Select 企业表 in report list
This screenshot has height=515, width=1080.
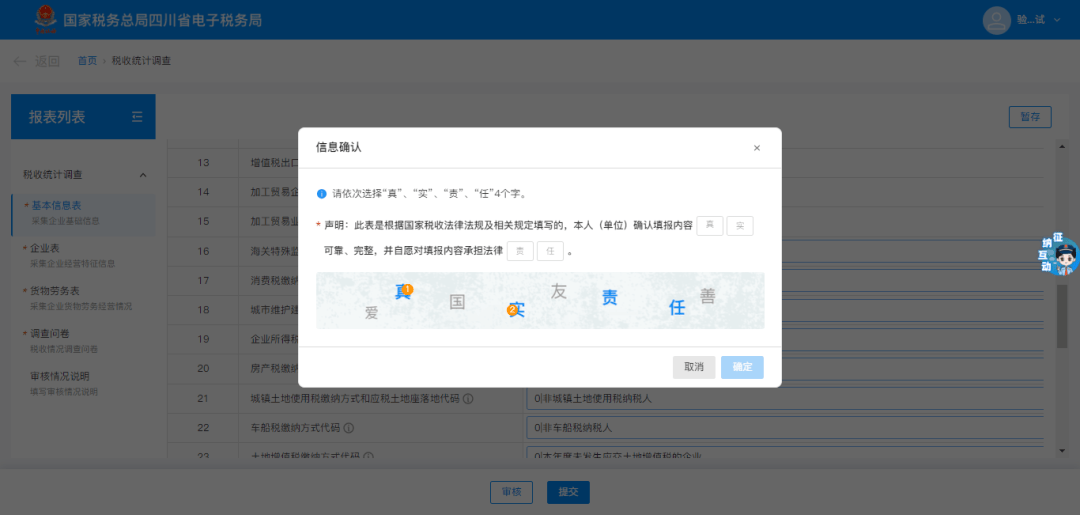(83, 255)
